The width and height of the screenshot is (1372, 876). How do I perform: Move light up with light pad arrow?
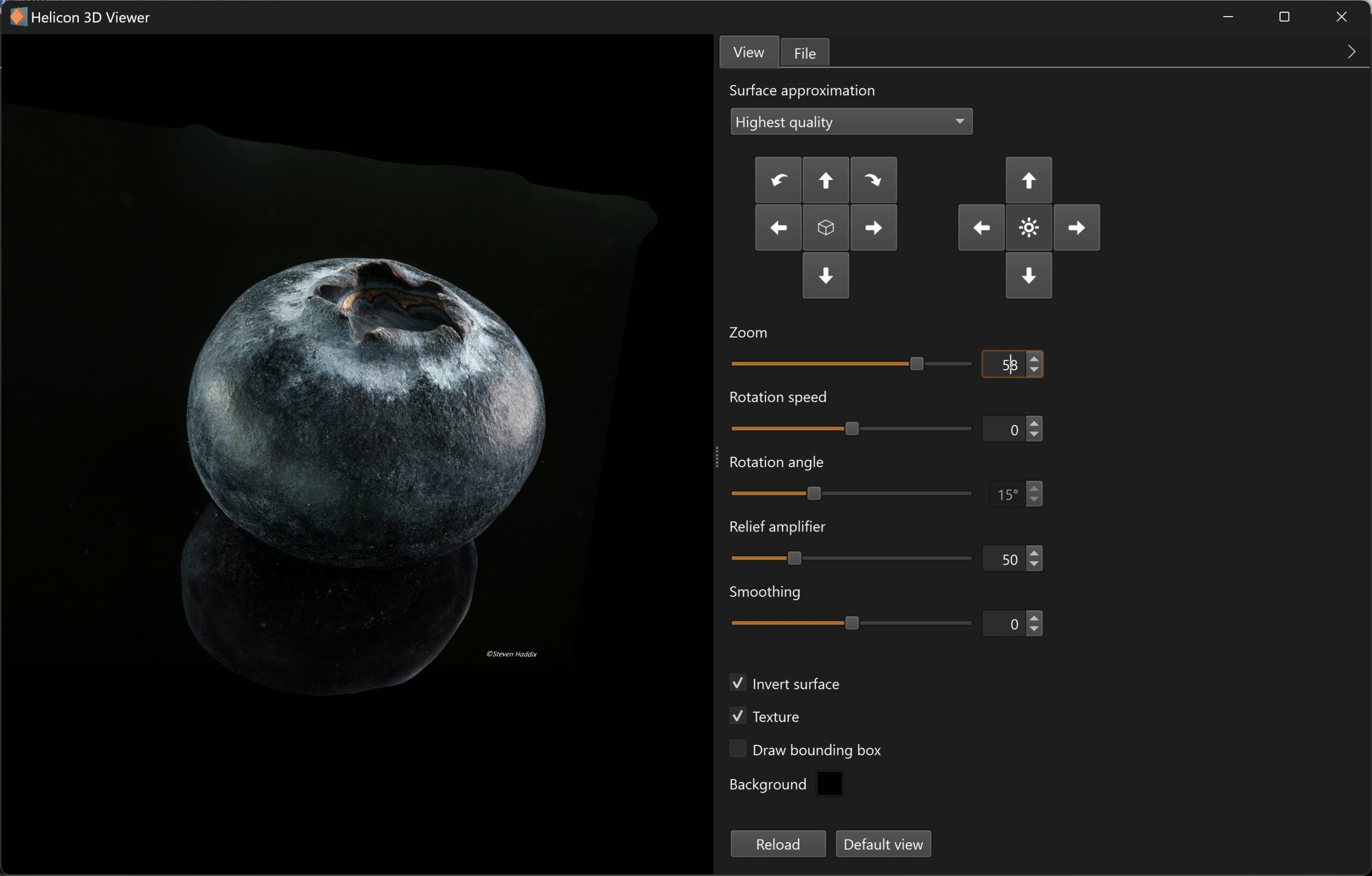[1028, 181]
